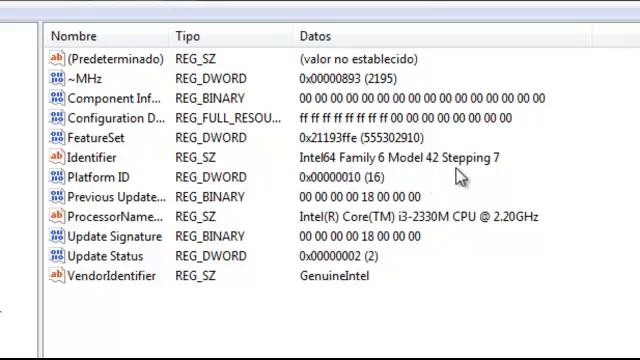Click the REG_SZ type in Identifier row
Image resolution: width=640 pixels, height=360 pixels.
[196, 158]
